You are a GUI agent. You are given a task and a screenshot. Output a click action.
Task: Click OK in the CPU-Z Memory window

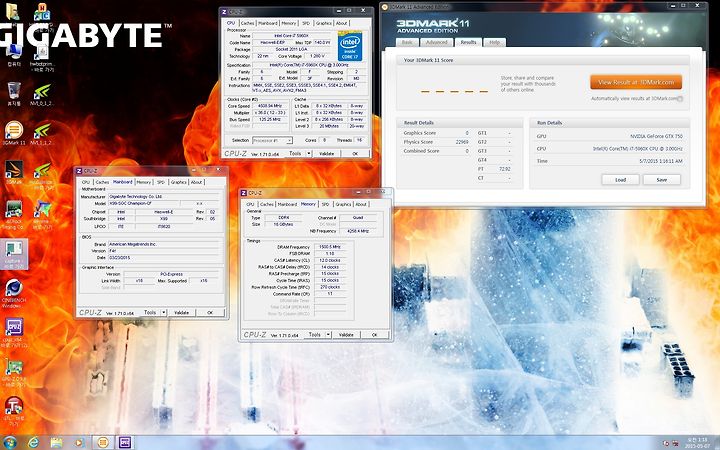374,335
